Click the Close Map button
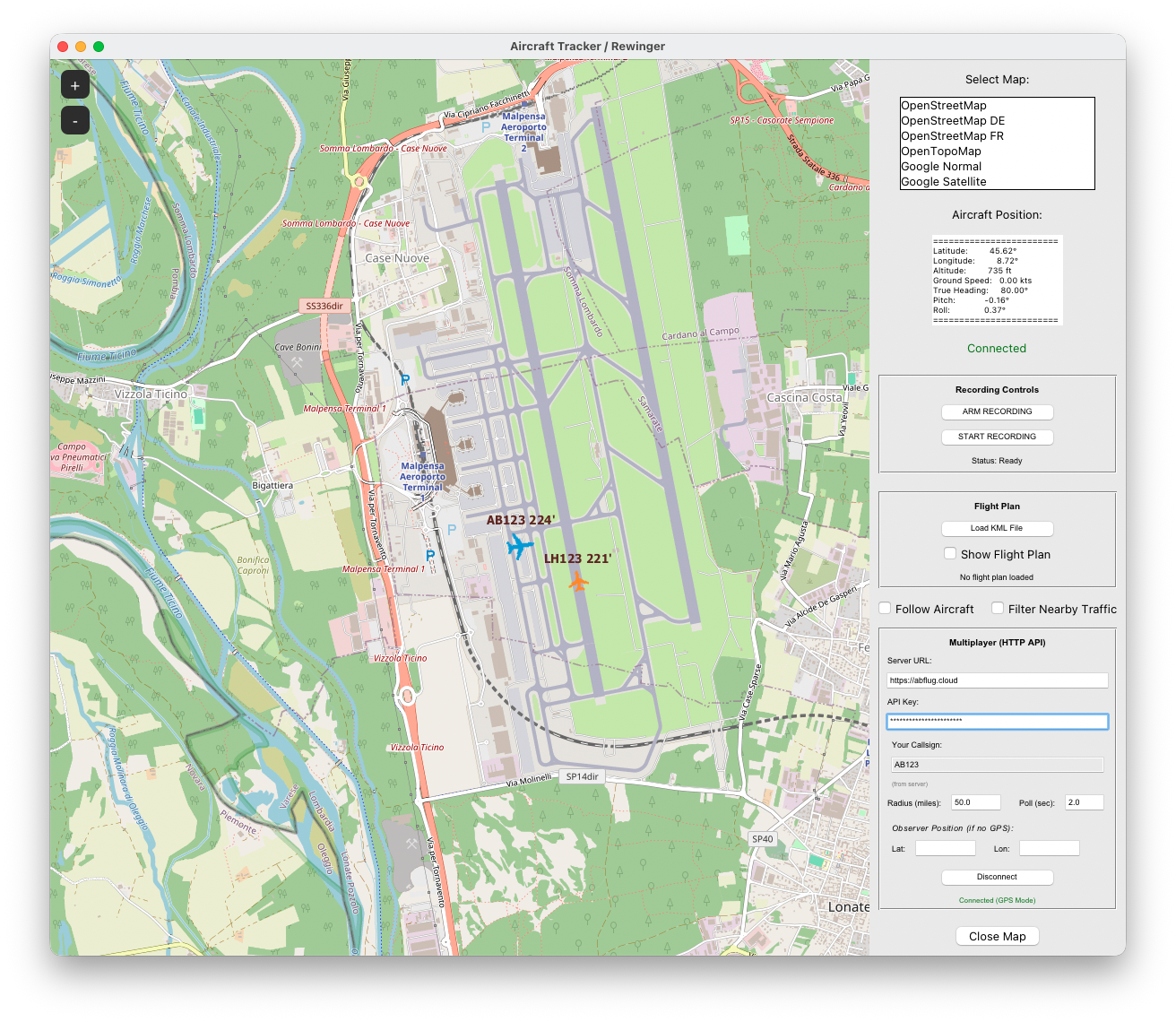Image resolution: width=1176 pixels, height=1022 pixels. 997,935
